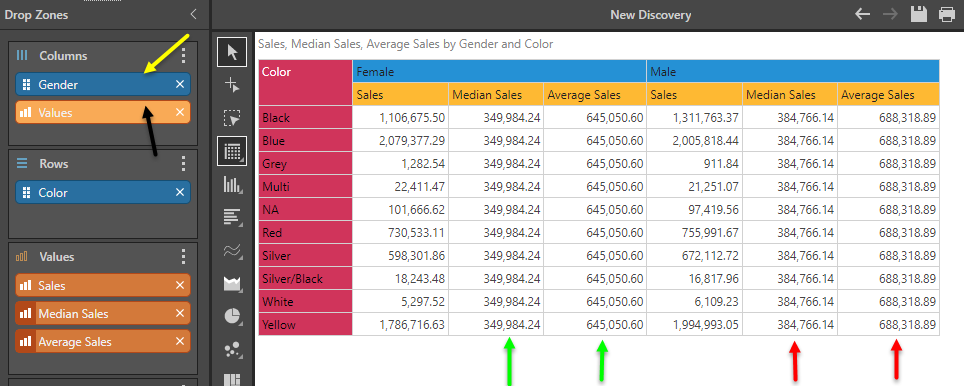
Task: Remove Color chip from Rows
Action: pyautogui.click(x=180, y=192)
